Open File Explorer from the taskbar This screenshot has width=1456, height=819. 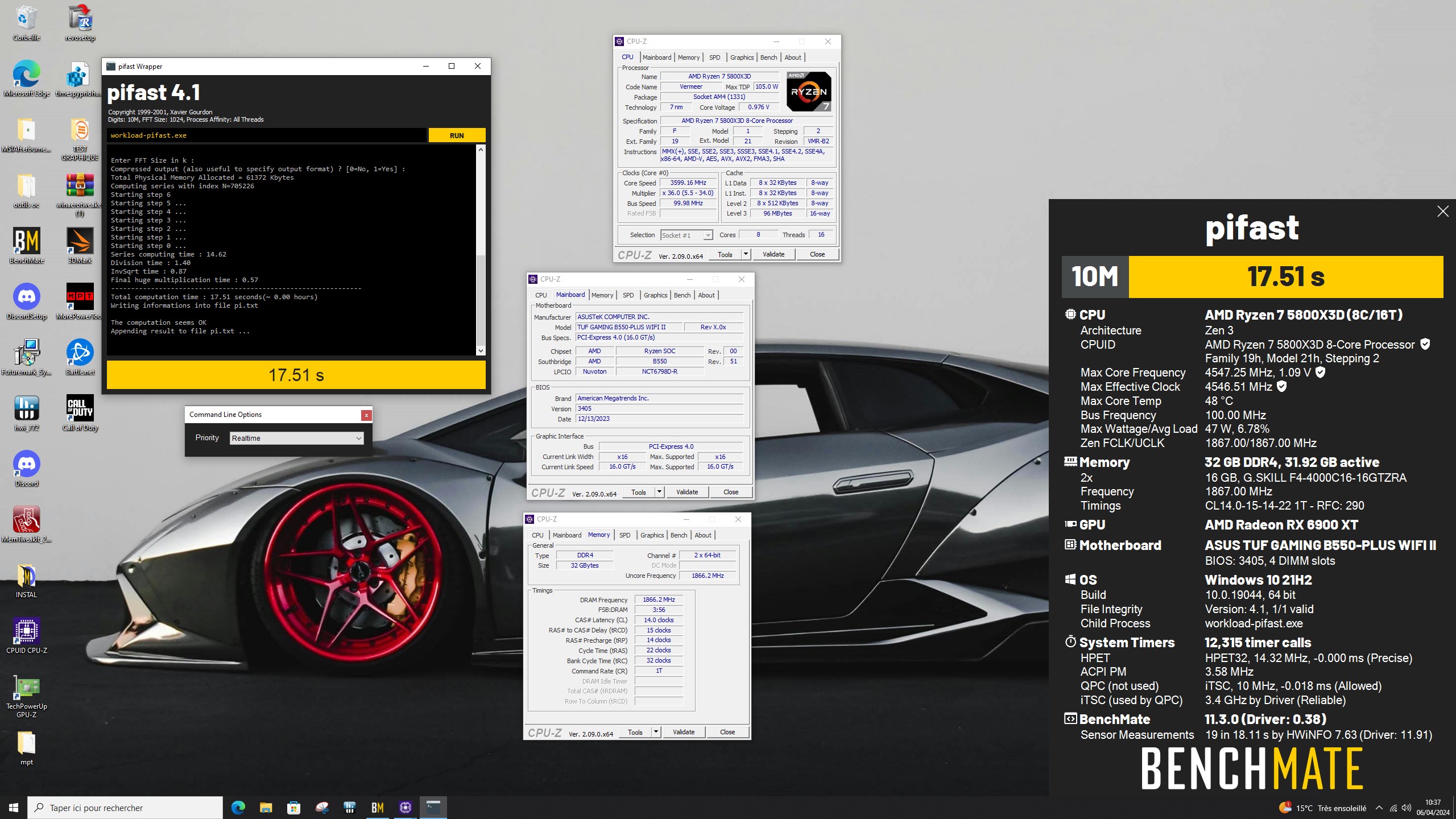266,808
